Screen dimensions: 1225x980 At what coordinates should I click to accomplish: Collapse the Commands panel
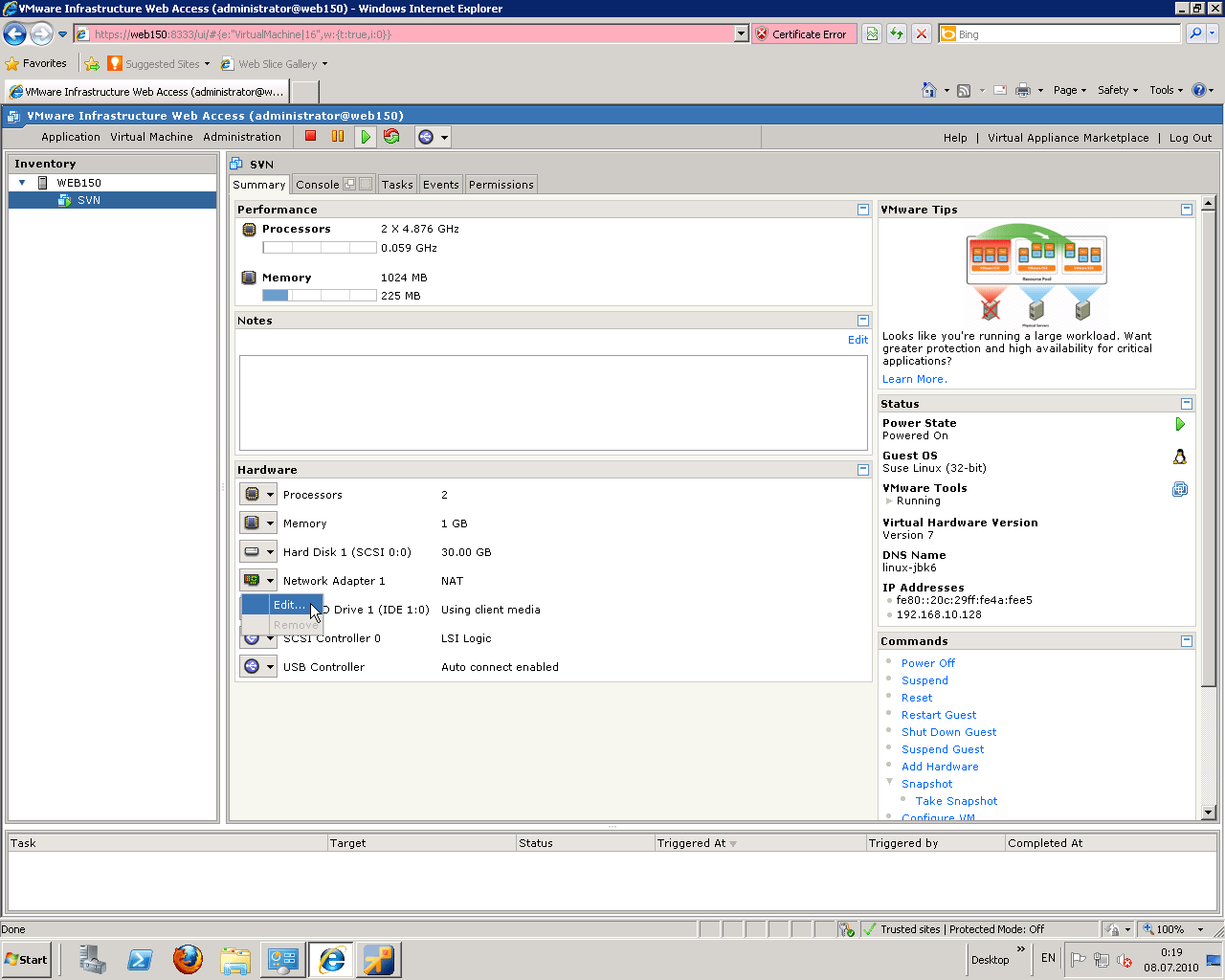click(1187, 641)
